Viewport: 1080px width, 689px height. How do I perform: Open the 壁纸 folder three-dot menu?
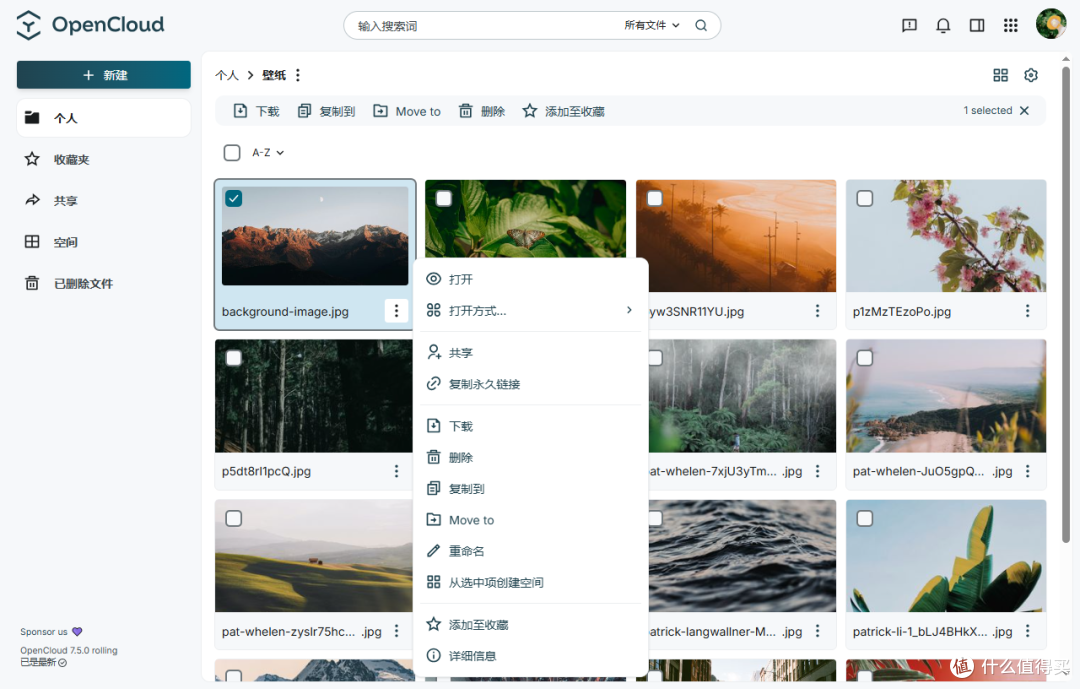tap(298, 75)
